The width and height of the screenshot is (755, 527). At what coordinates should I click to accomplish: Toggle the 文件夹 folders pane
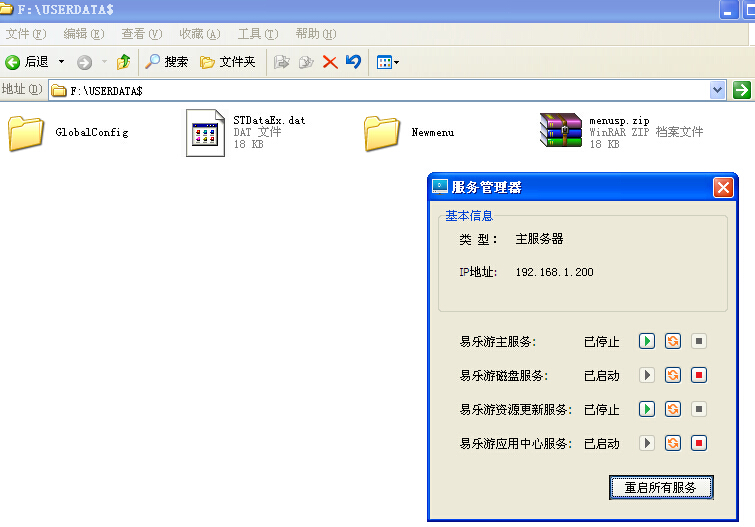(228, 62)
